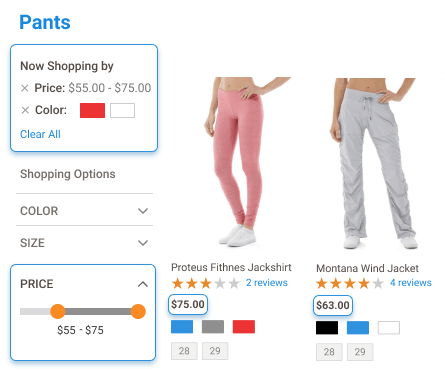Image resolution: width=445 pixels, height=380 pixels.
Task: Collapse the PRICE filter section
Action: (x=143, y=284)
